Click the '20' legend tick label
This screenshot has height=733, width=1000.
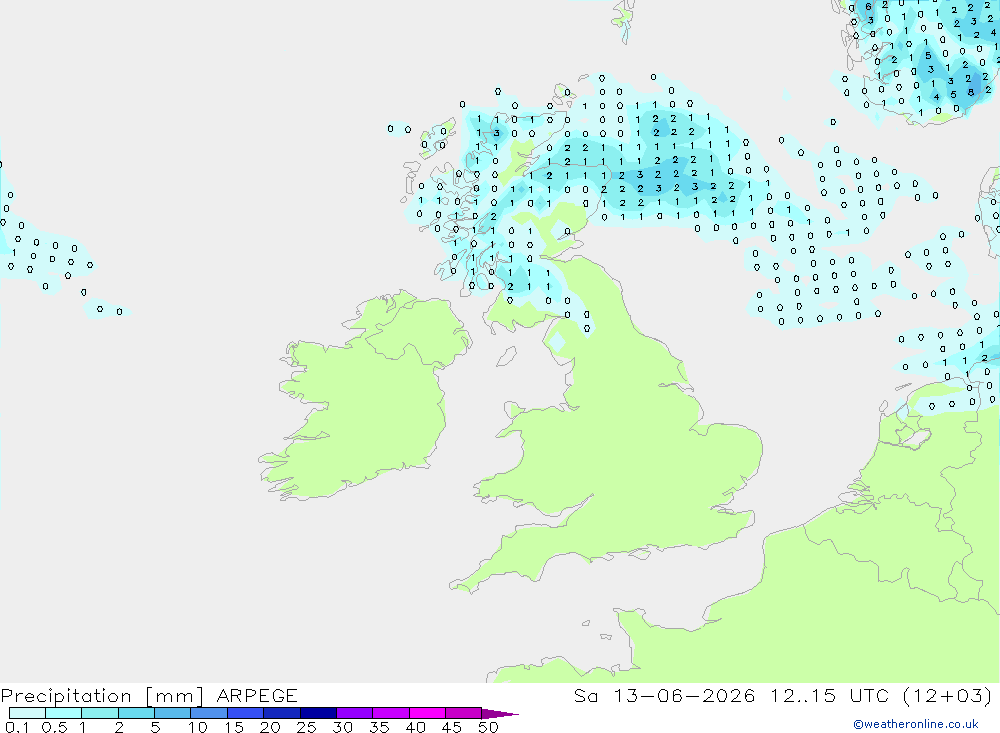click(x=270, y=727)
